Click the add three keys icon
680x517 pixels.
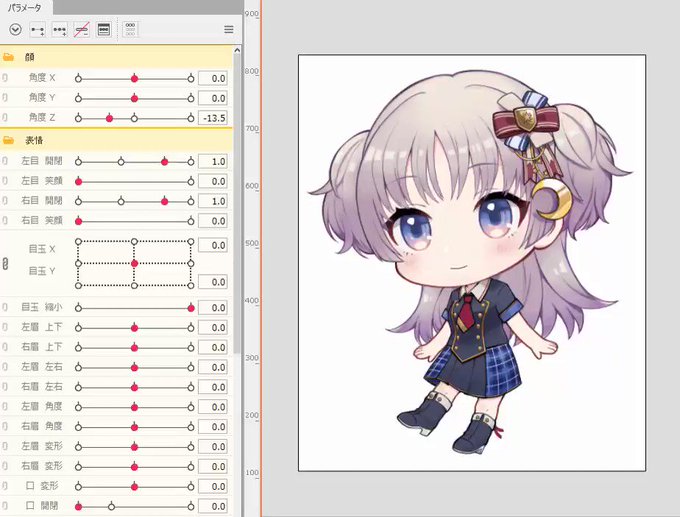tap(59, 29)
